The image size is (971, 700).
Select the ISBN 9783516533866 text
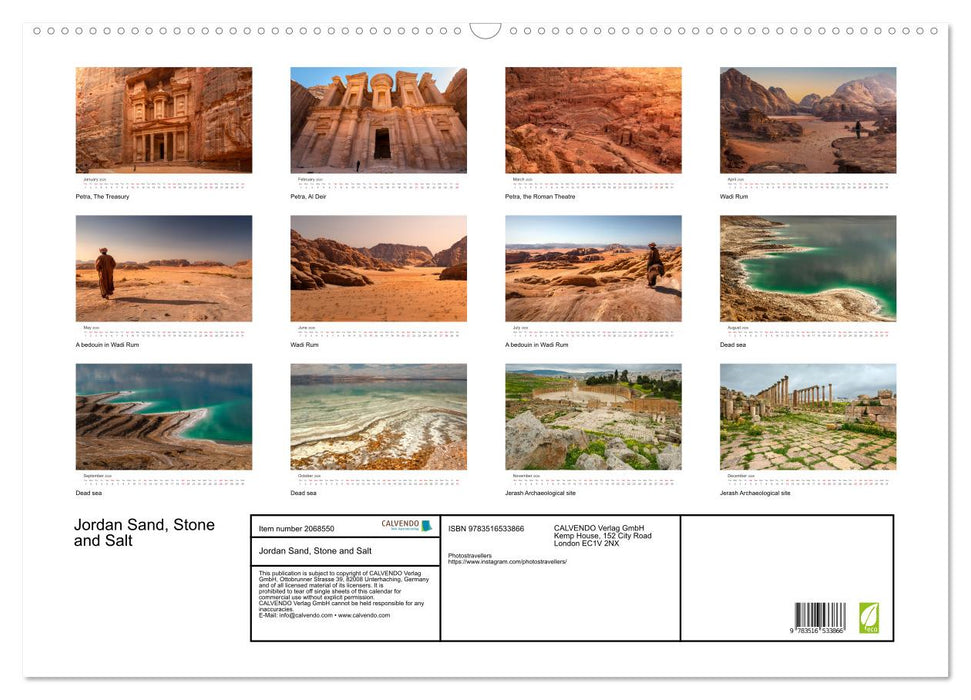tap(487, 528)
